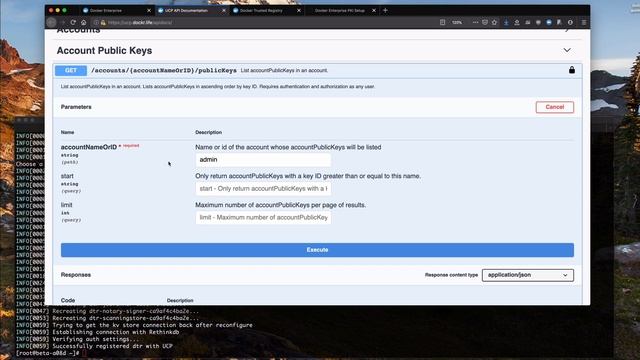Click the 'Verifying auth settings' terminal line
Screen dimensions: 640x360
96,339
